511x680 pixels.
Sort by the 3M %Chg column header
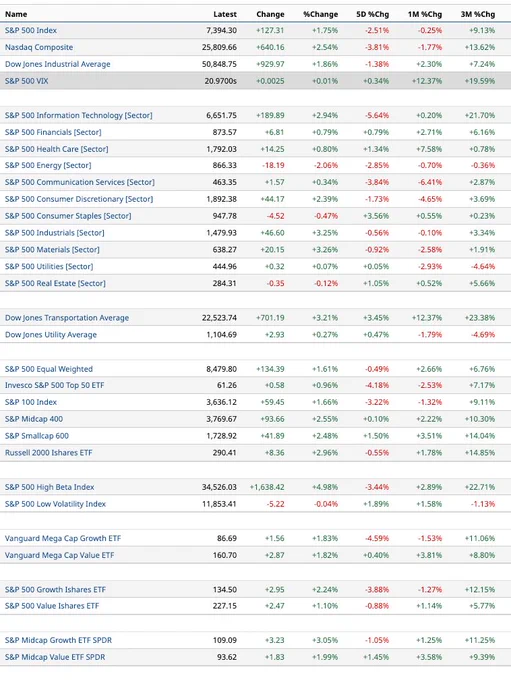click(478, 14)
